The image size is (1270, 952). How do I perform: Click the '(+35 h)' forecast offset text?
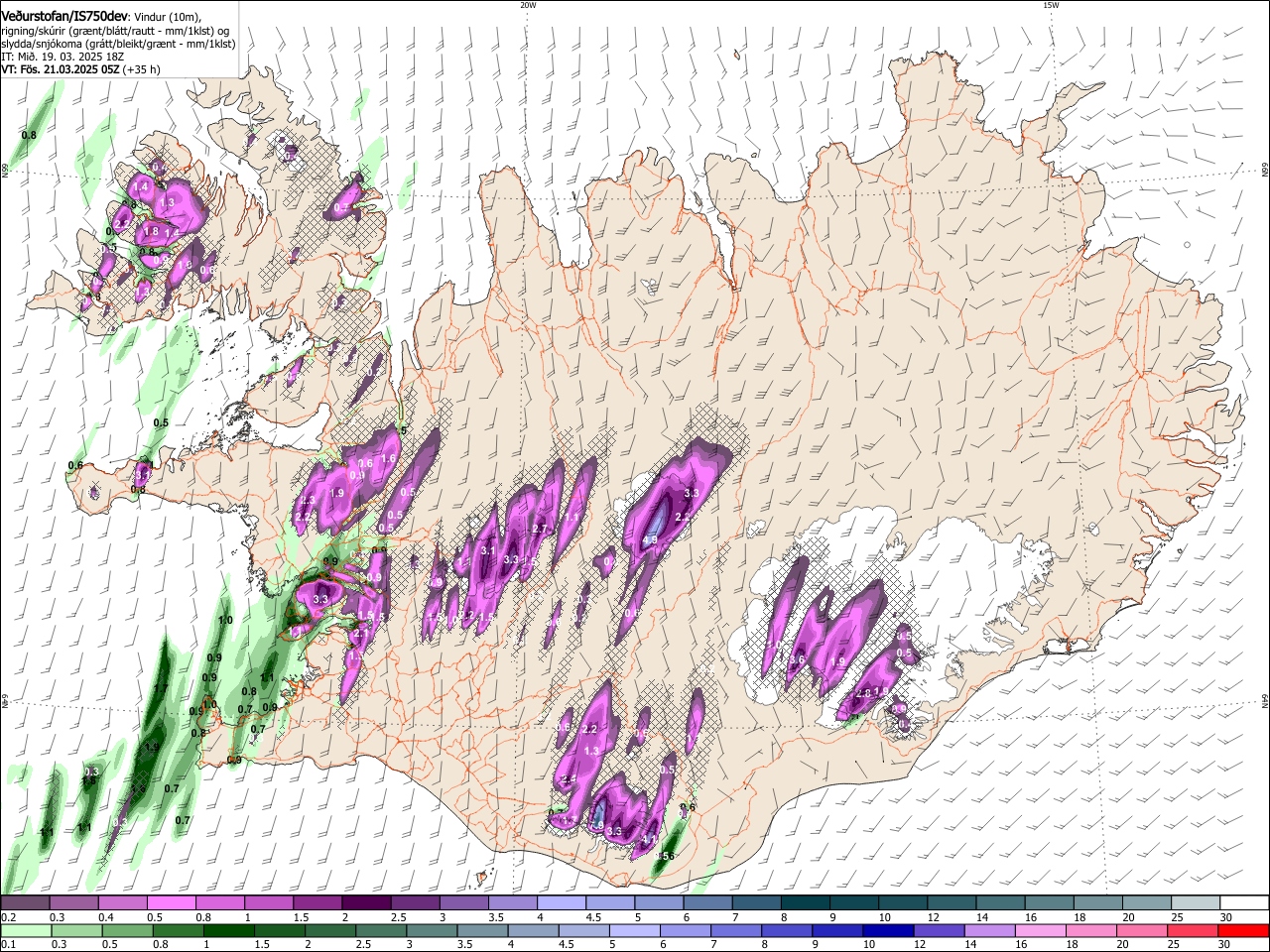(141, 69)
